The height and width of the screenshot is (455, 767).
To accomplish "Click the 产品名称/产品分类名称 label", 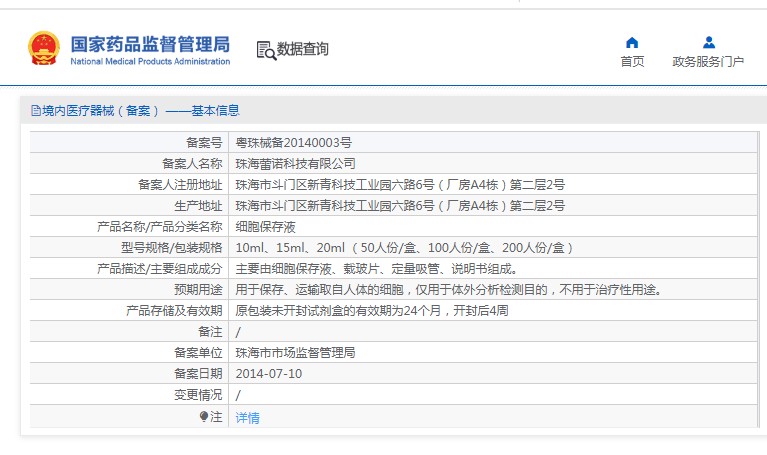I will coord(159,227).
